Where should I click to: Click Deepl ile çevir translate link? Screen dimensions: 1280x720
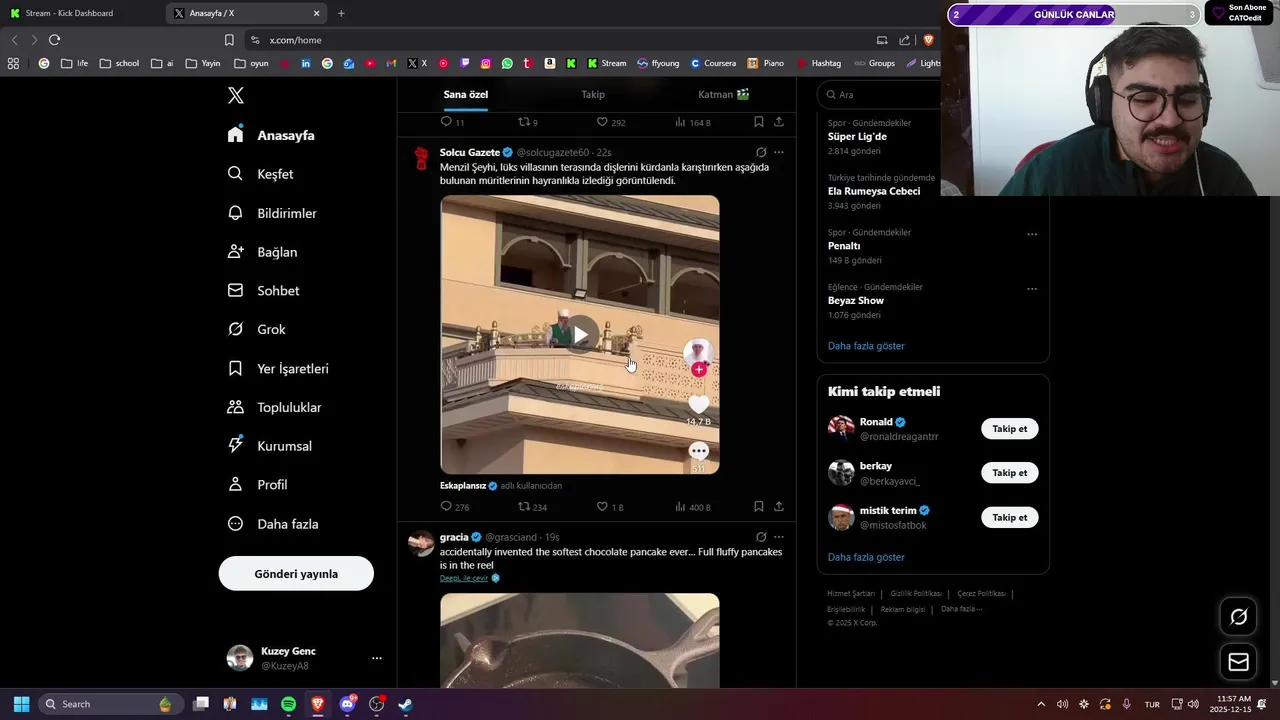pyautogui.click(x=464, y=578)
